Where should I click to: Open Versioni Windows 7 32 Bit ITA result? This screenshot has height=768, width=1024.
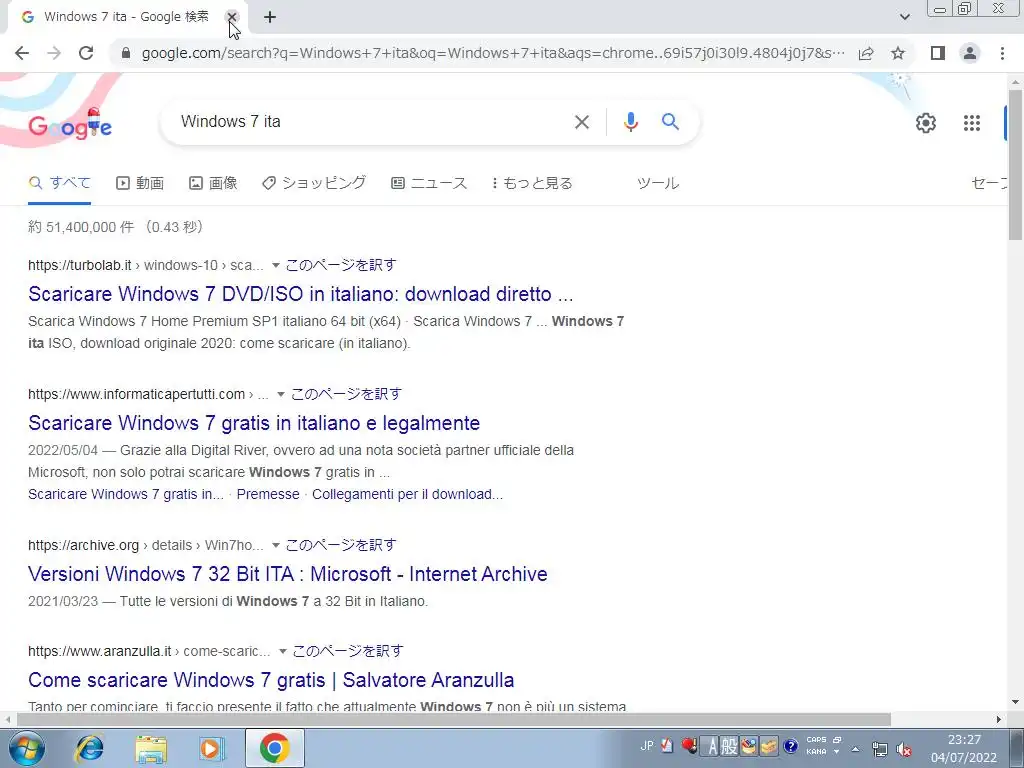288,574
